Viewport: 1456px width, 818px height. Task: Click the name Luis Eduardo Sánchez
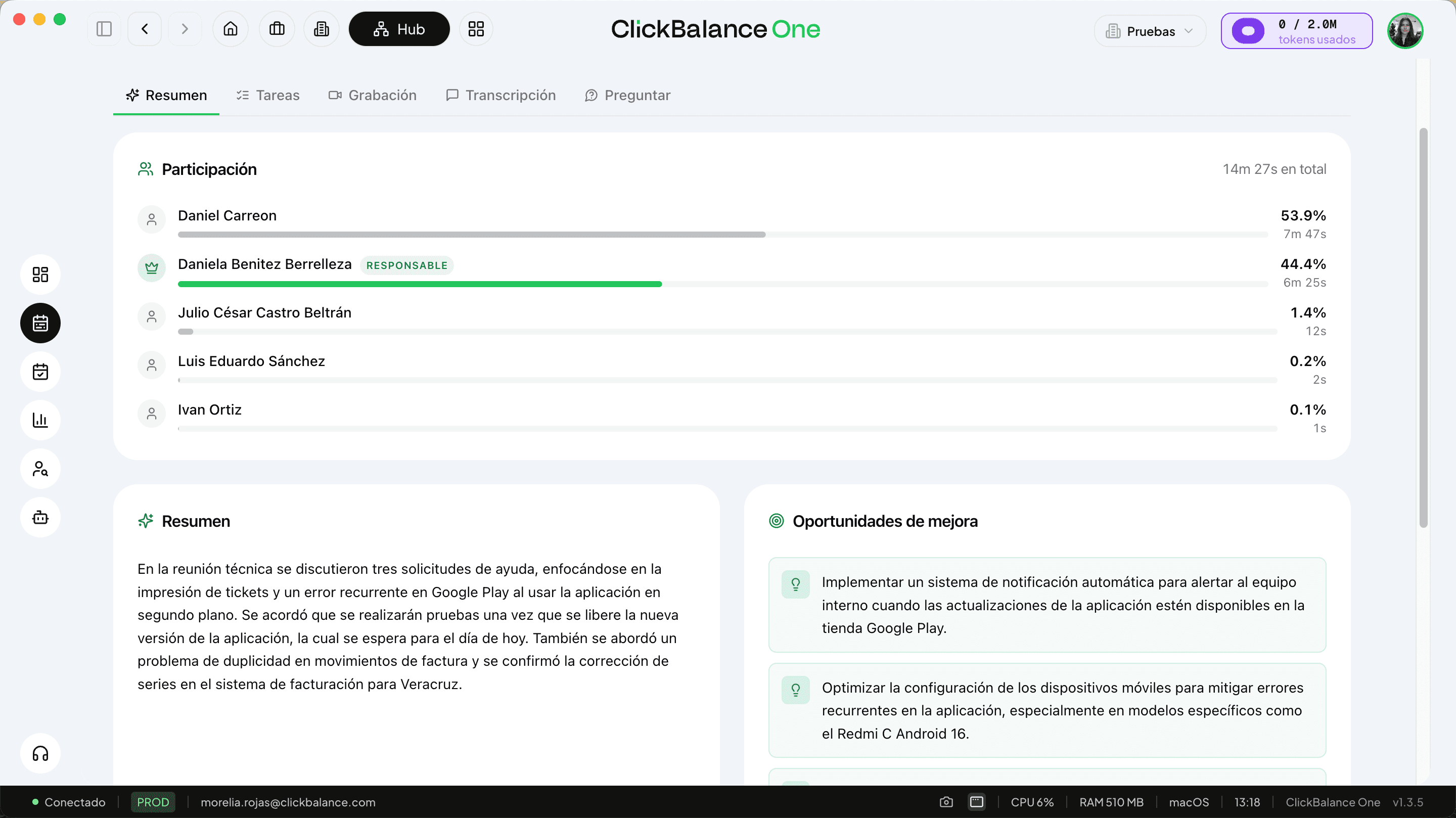pos(252,360)
